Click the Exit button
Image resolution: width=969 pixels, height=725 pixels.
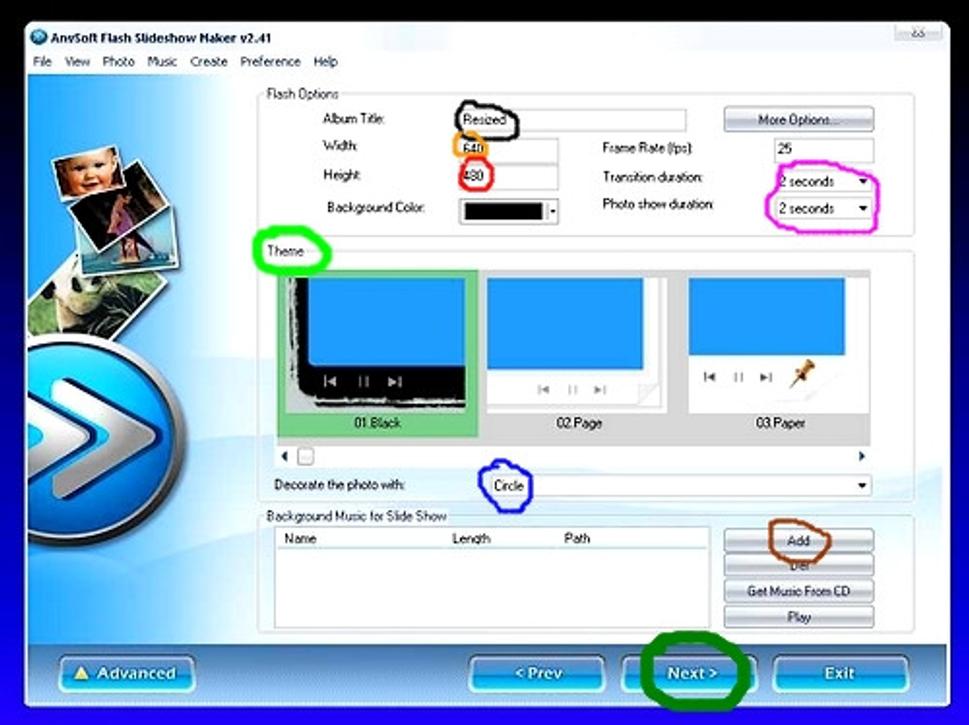840,674
